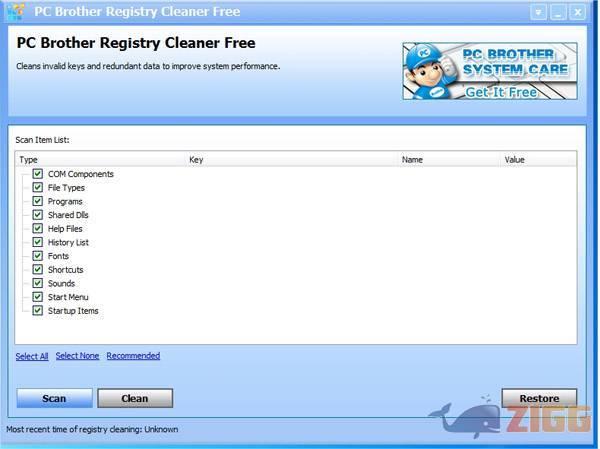Viewport: 600px width, 449px height.
Task: Open the PC Brother System Care banner
Action: 490,71
